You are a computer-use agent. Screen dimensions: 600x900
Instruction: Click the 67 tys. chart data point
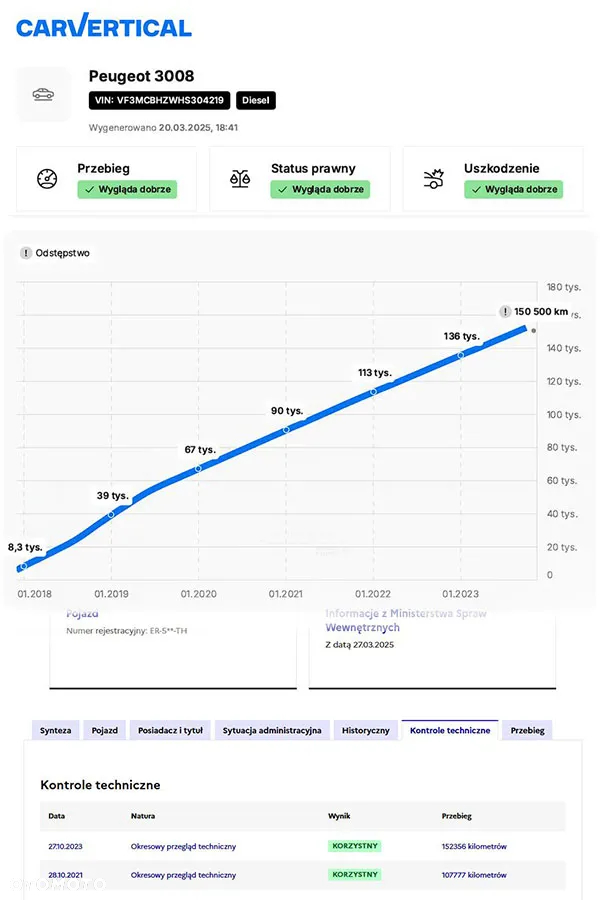(x=198, y=469)
